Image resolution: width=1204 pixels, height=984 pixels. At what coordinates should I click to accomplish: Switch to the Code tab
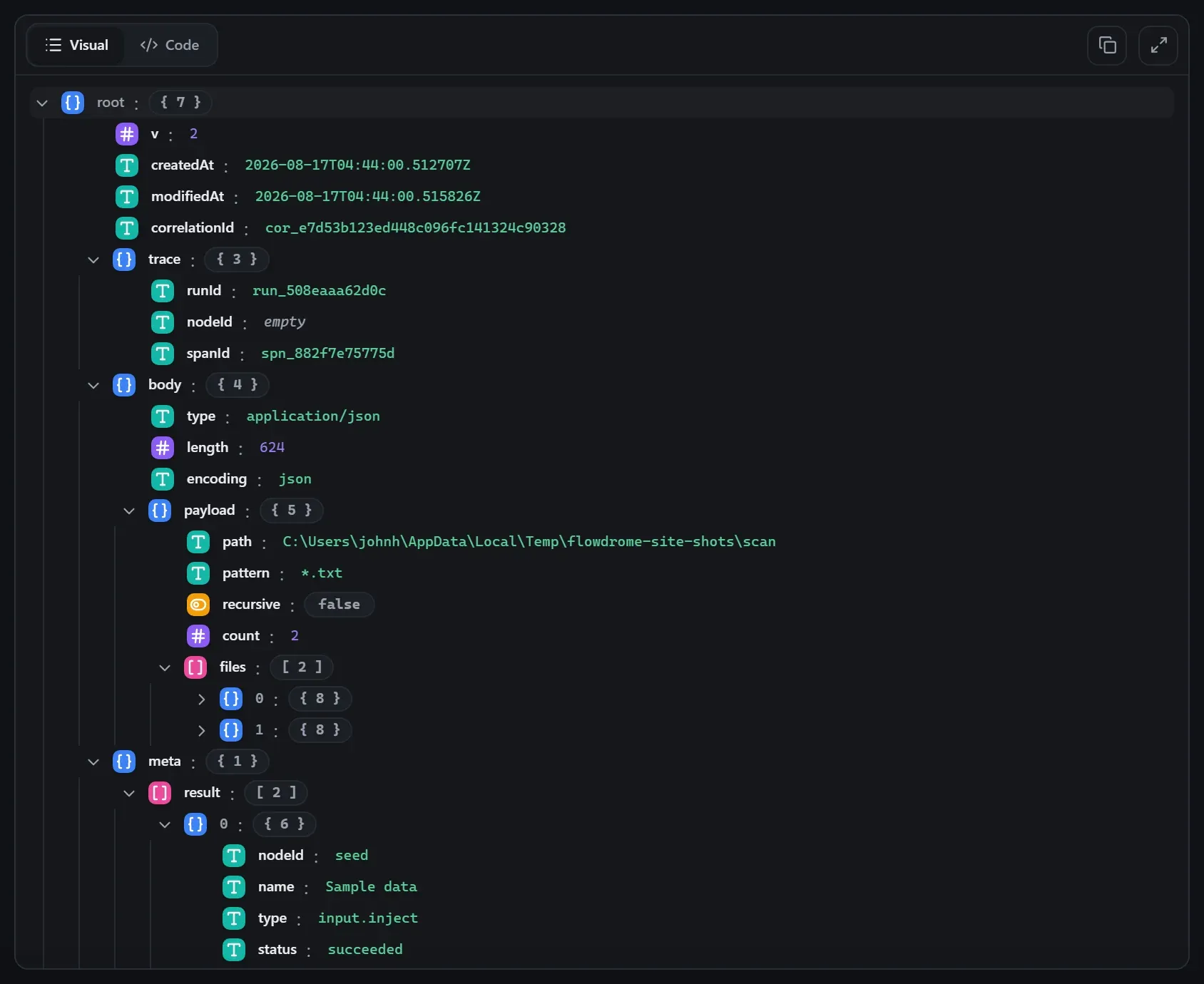click(170, 45)
